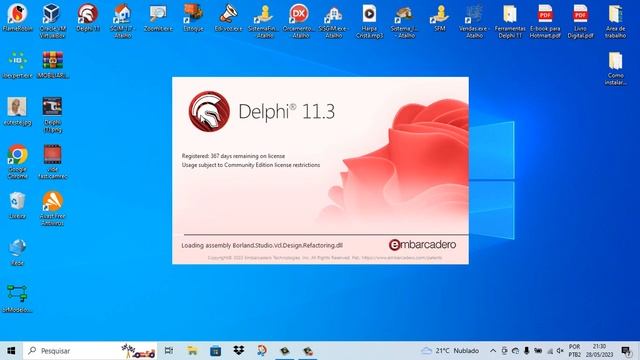Show hidden system tray icons
This screenshot has height=360, width=640.
[x=493, y=351]
